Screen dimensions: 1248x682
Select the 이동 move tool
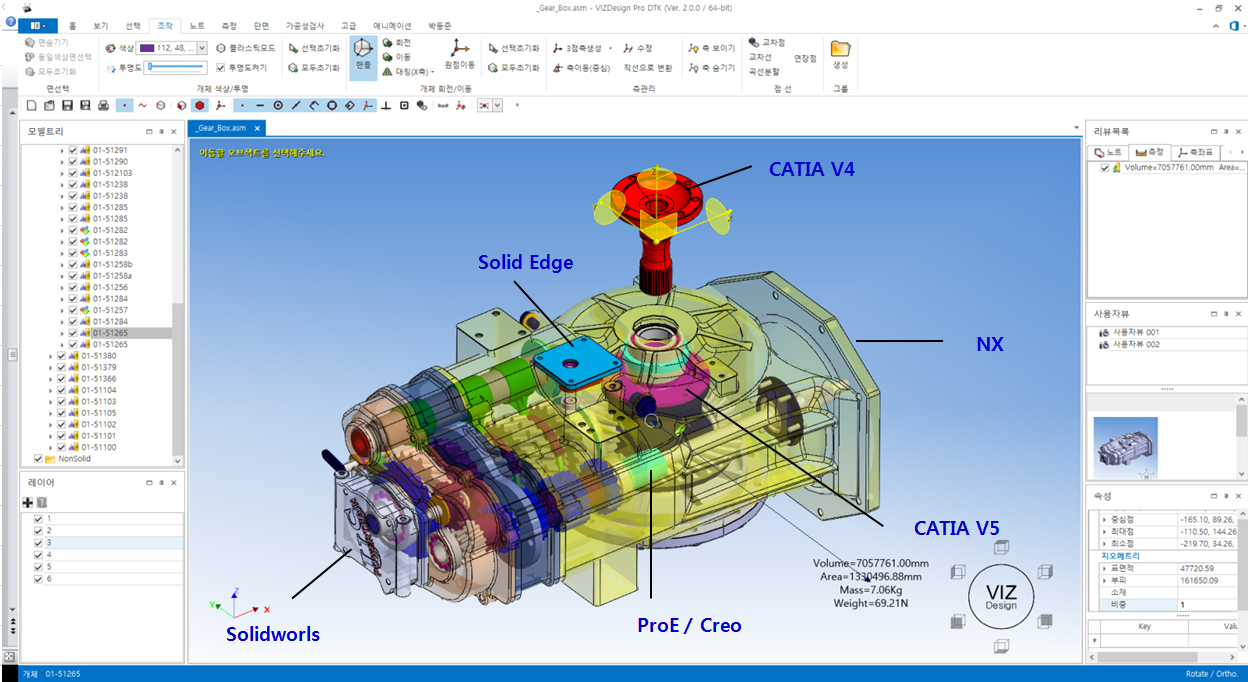(397, 57)
